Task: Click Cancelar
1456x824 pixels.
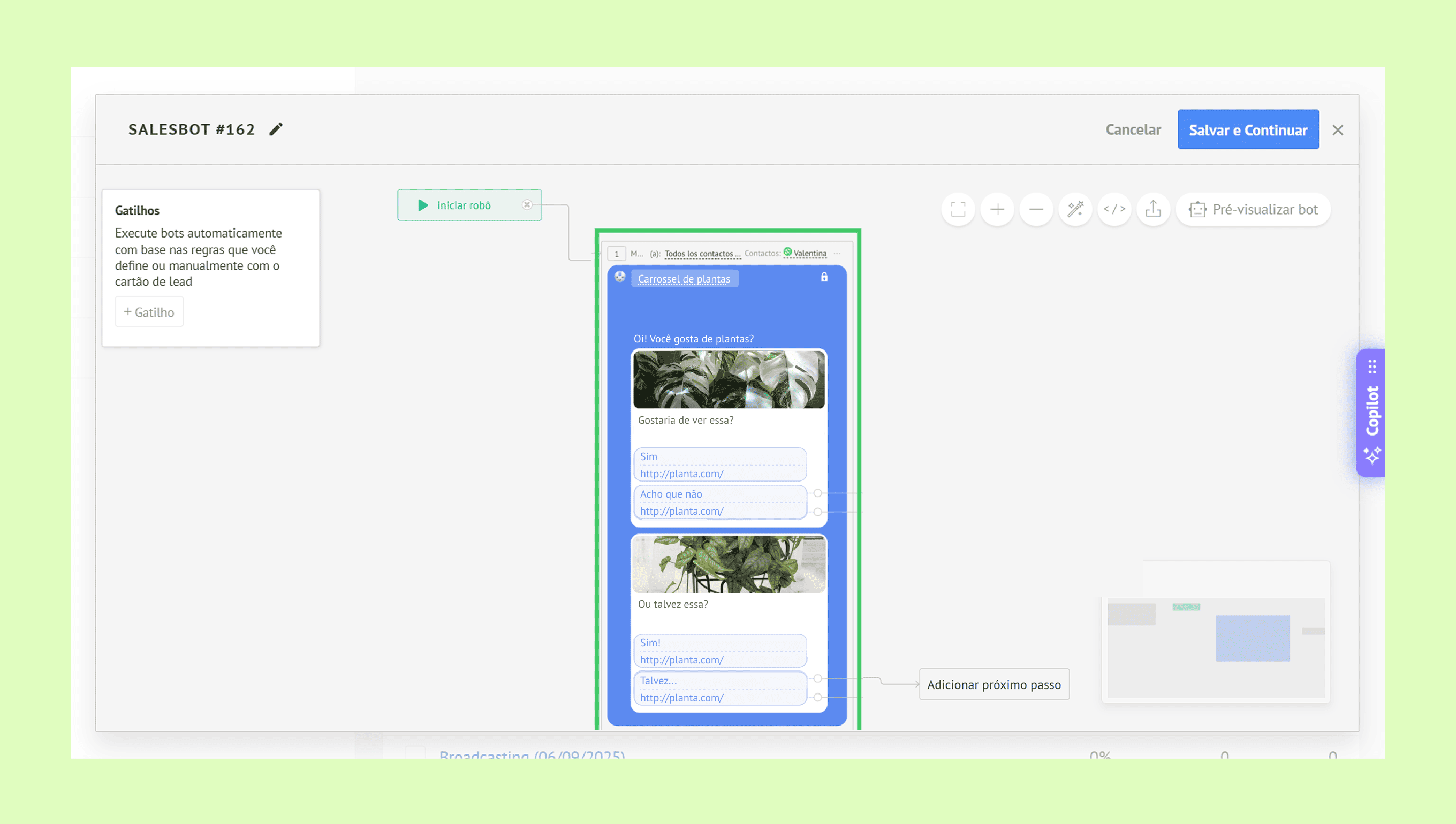Action: (x=1133, y=129)
